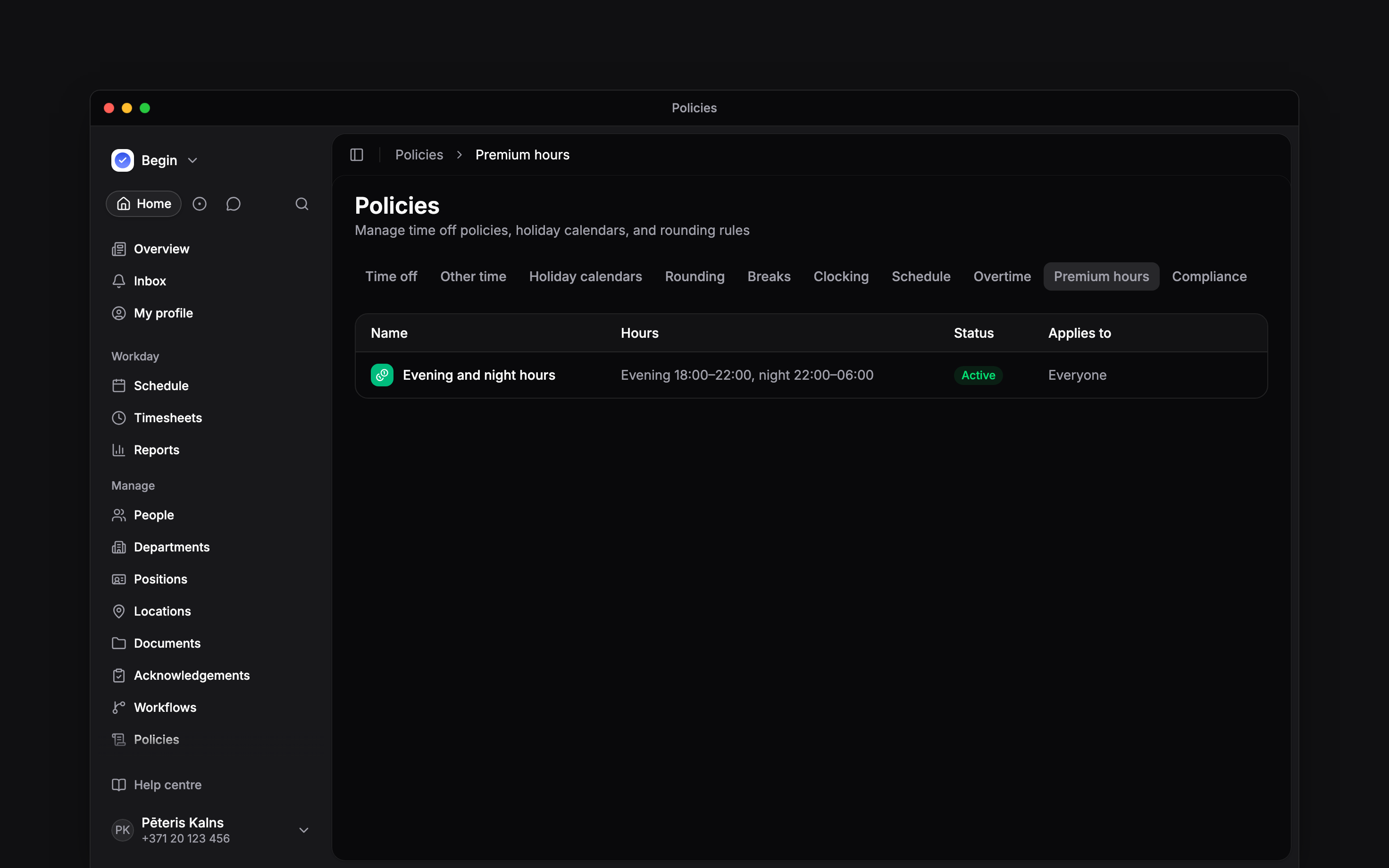
Task: Expand the Begin workspace dropdown chevron
Action: (x=193, y=161)
